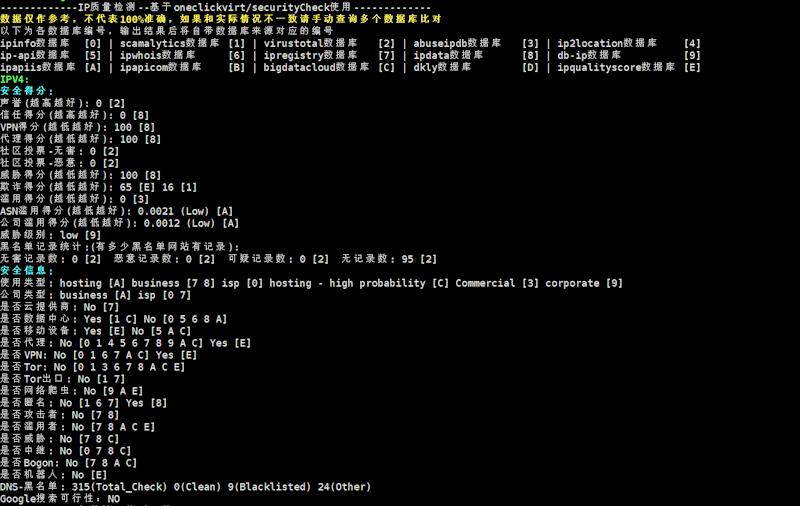Image resolution: width=800 pixels, height=506 pixels.
Task: Select scamalytics database [1] label
Action: [x=183, y=43]
